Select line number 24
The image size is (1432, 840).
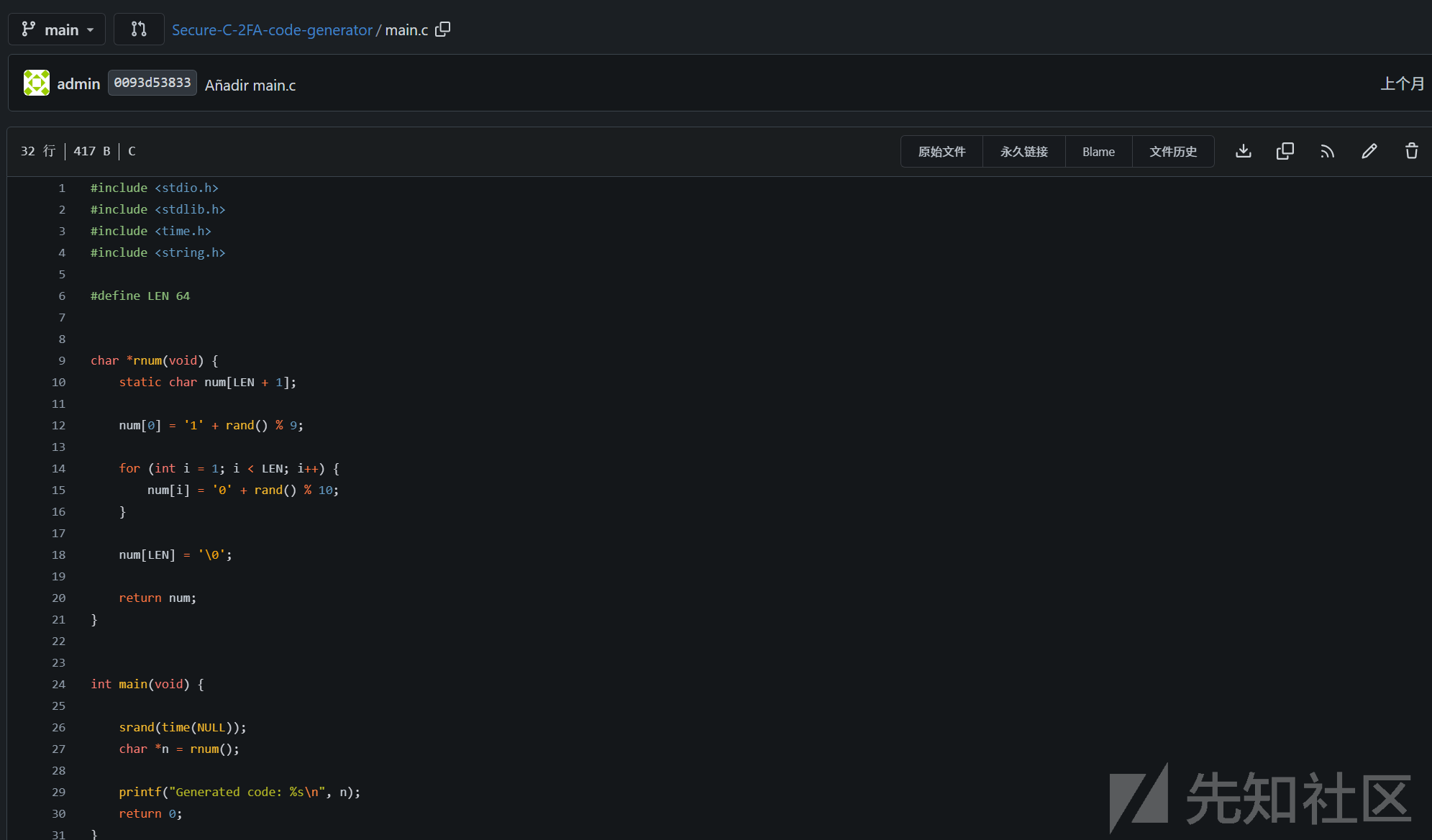click(x=58, y=684)
